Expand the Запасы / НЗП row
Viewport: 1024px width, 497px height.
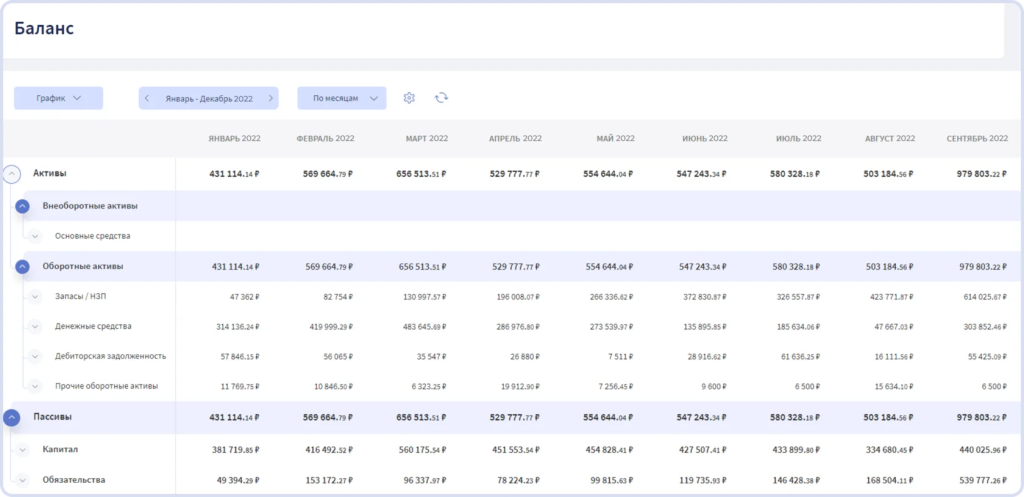pyautogui.click(x=35, y=297)
